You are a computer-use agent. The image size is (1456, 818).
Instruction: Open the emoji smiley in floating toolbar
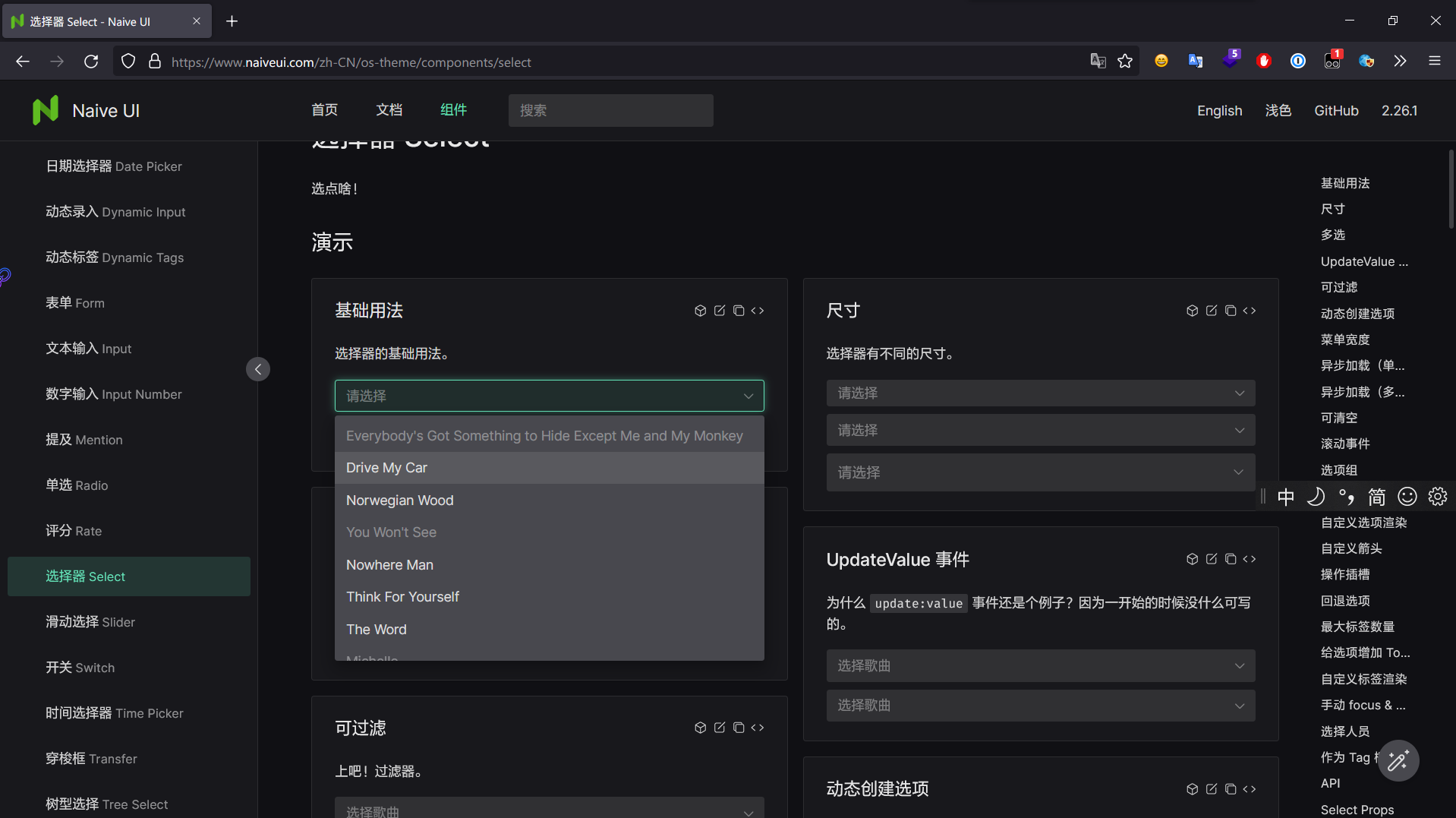(x=1407, y=496)
